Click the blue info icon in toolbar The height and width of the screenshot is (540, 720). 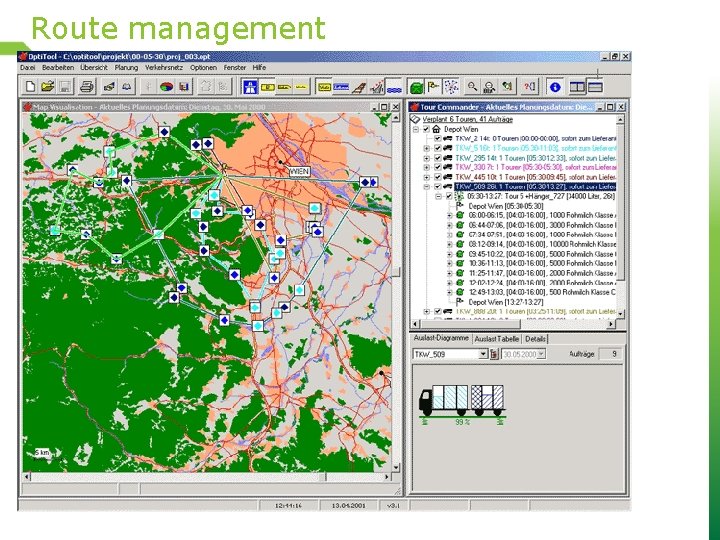click(554, 87)
